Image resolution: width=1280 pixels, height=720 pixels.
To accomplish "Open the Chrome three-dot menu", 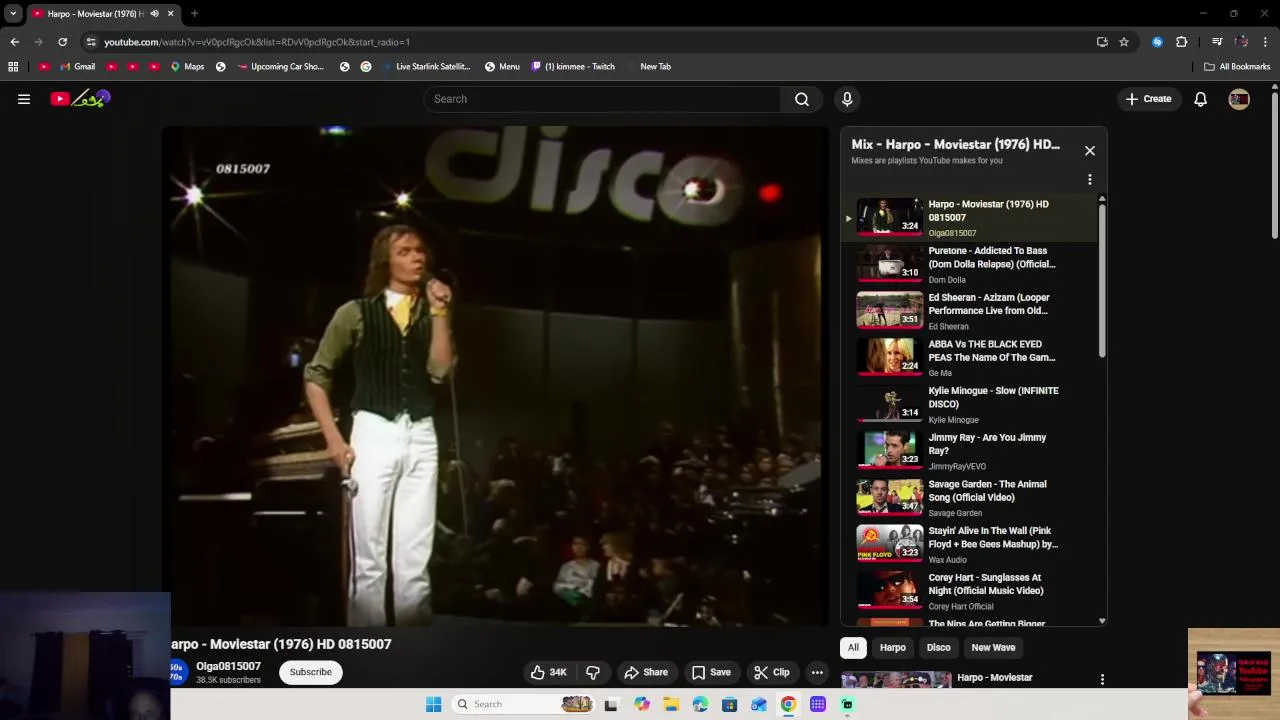I will (x=1265, y=42).
